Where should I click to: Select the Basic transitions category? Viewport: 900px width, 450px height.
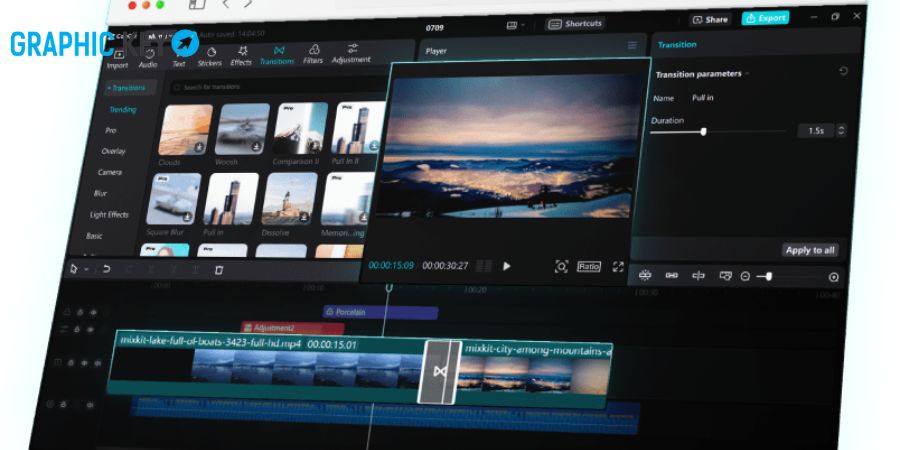94,236
